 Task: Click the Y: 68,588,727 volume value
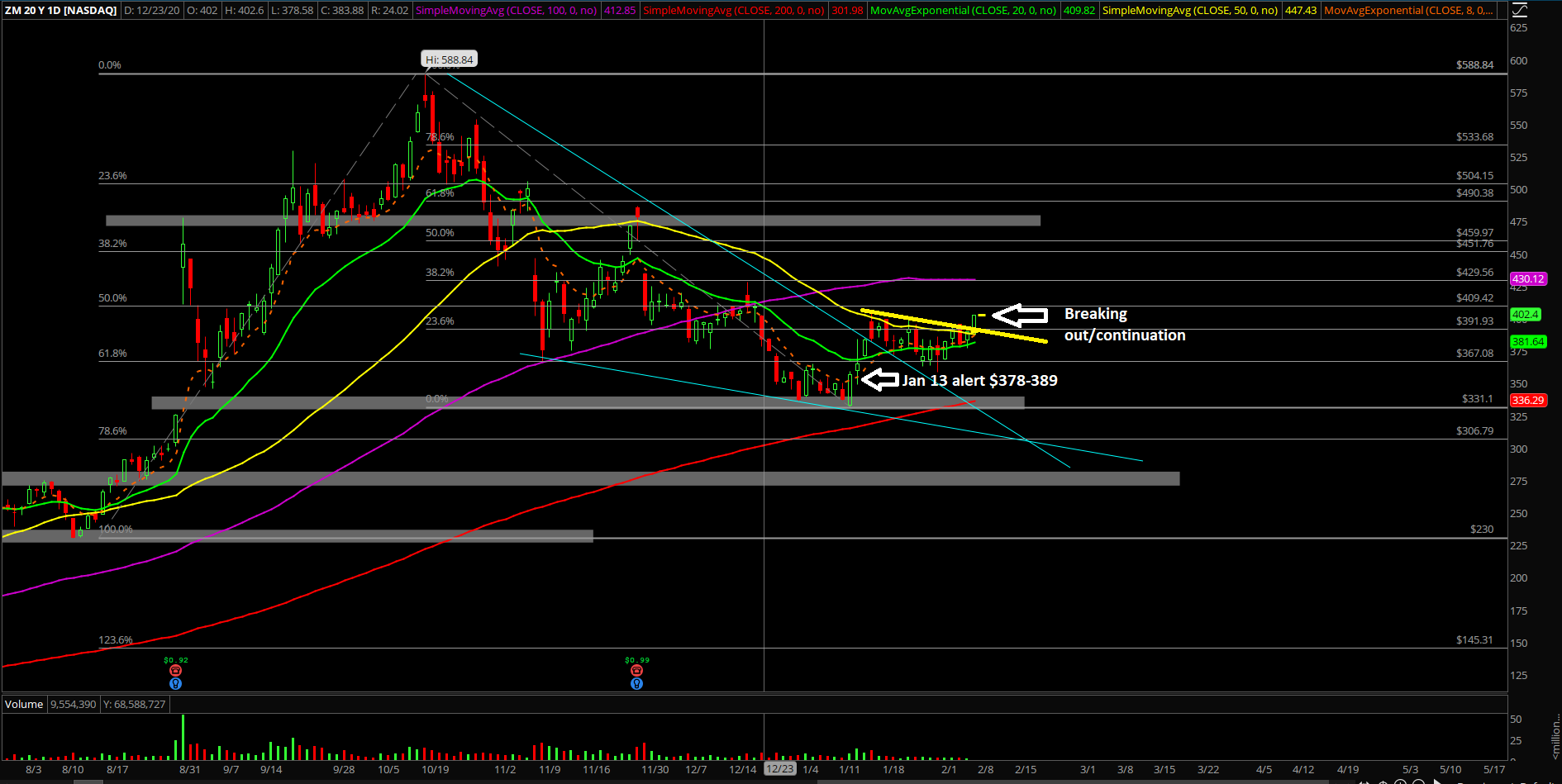point(134,705)
